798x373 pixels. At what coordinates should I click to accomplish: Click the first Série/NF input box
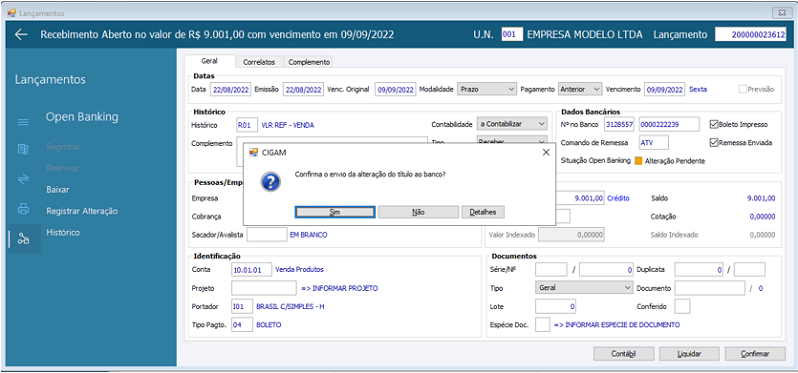pos(551,270)
